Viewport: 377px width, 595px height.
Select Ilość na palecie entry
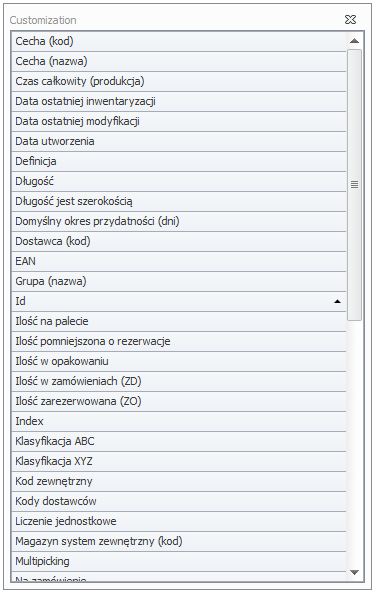tap(179, 321)
